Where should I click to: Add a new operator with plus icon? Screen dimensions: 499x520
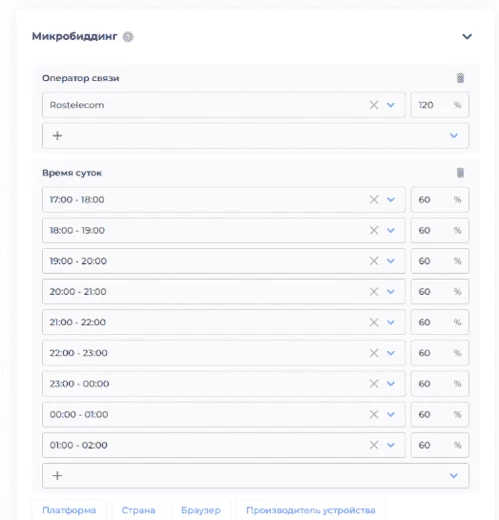[57, 136]
